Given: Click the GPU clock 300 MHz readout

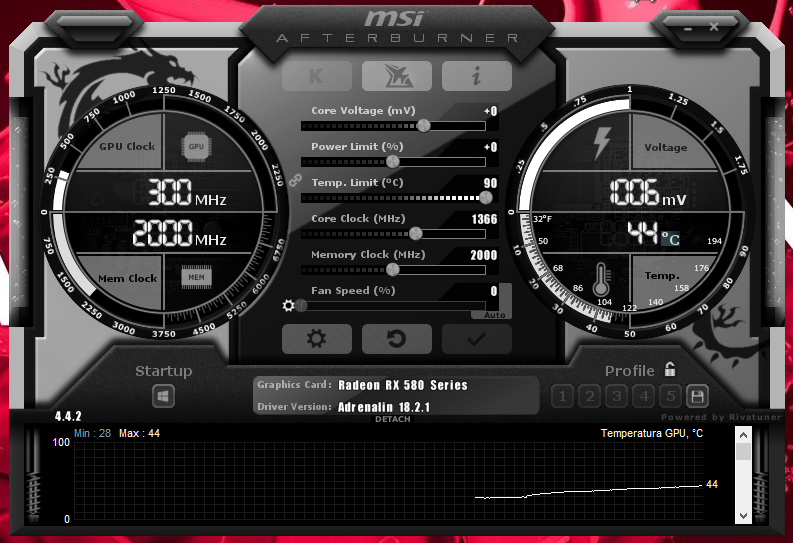Looking at the screenshot, I should [187, 192].
